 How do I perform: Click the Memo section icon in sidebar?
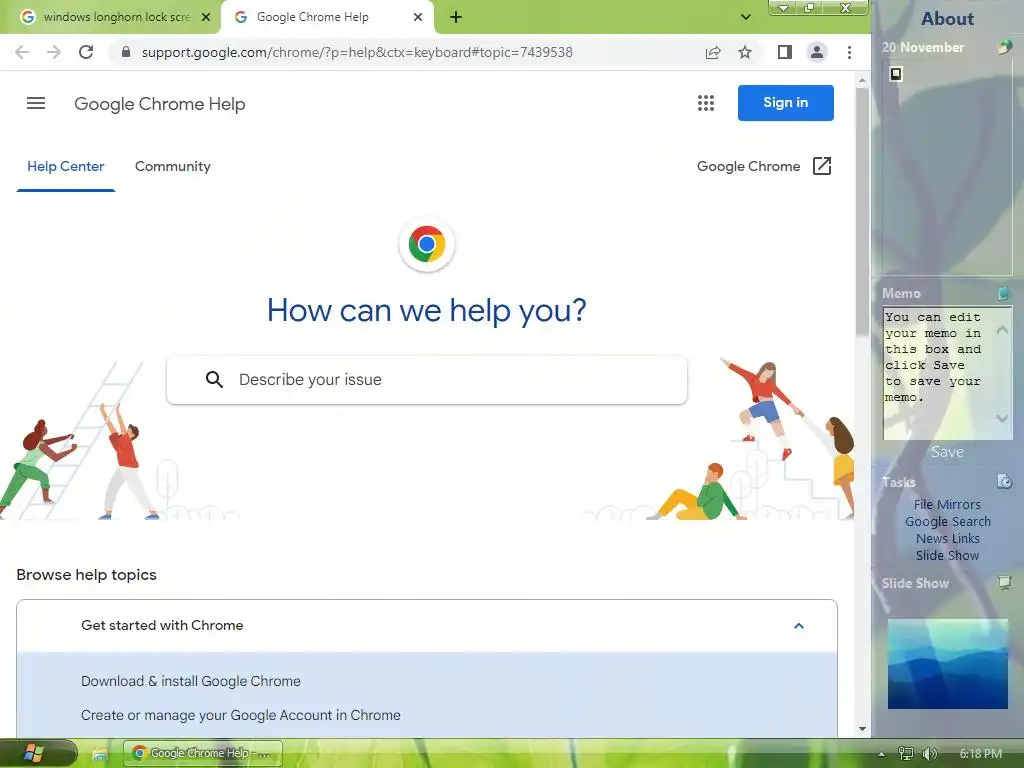(x=1004, y=293)
